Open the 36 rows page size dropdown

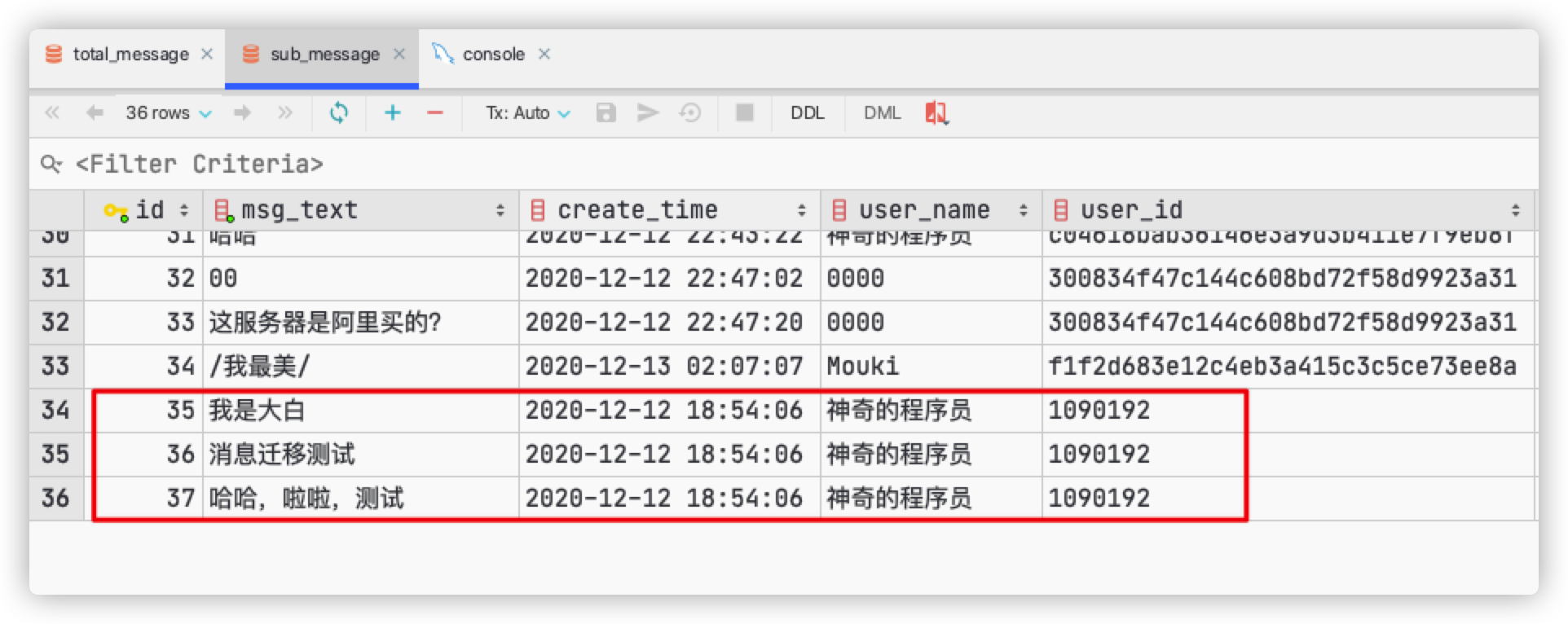coord(168,113)
